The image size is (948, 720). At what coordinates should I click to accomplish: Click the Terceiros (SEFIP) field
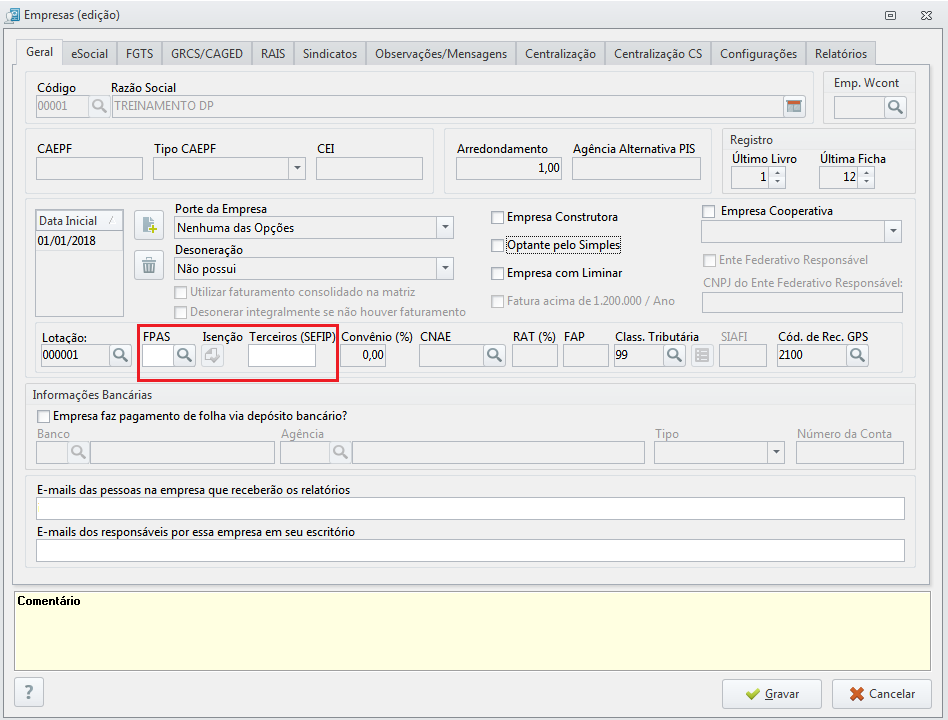[x=282, y=355]
